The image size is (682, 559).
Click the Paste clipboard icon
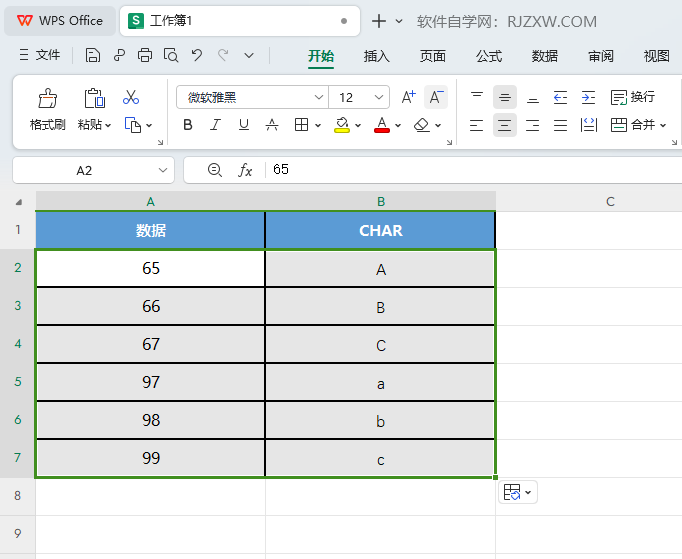tap(94, 98)
